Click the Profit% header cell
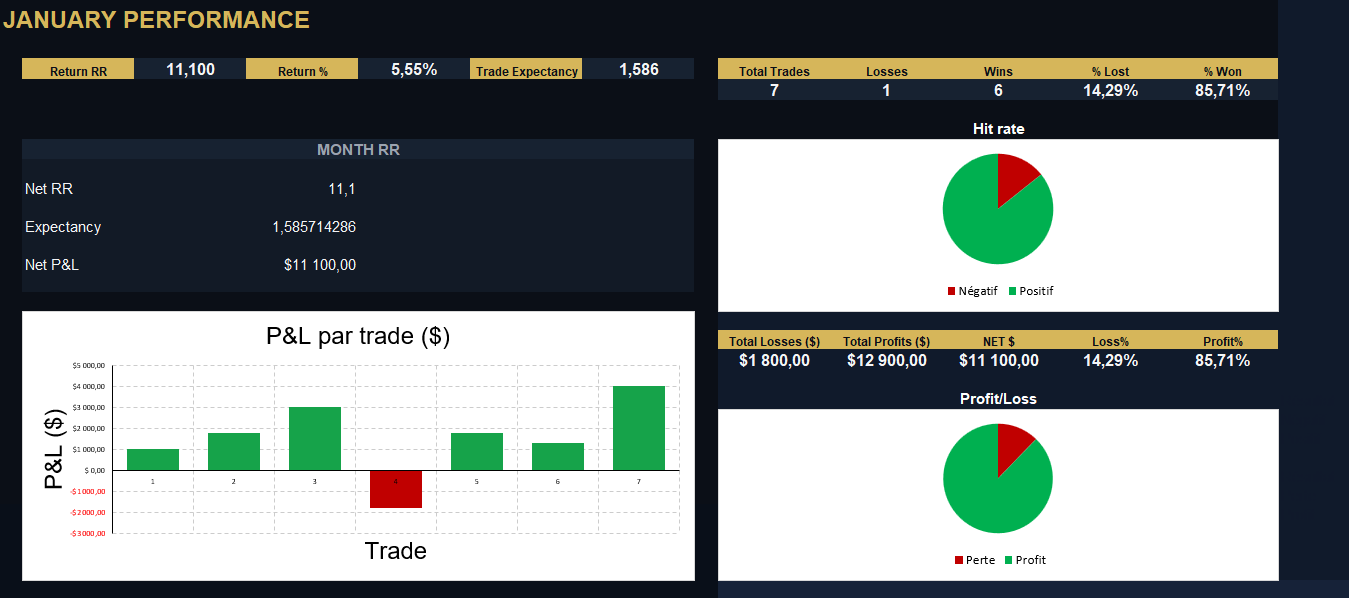Image resolution: width=1349 pixels, height=598 pixels. 1222,341
